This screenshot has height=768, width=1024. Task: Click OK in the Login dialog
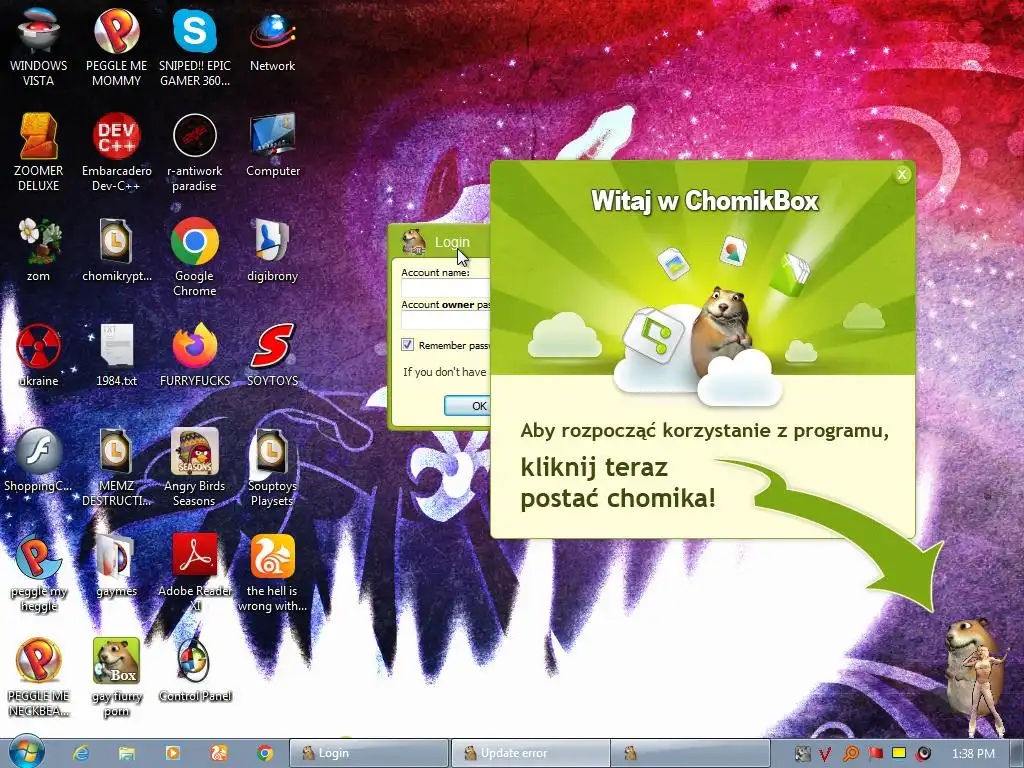[x=468, y=406]
